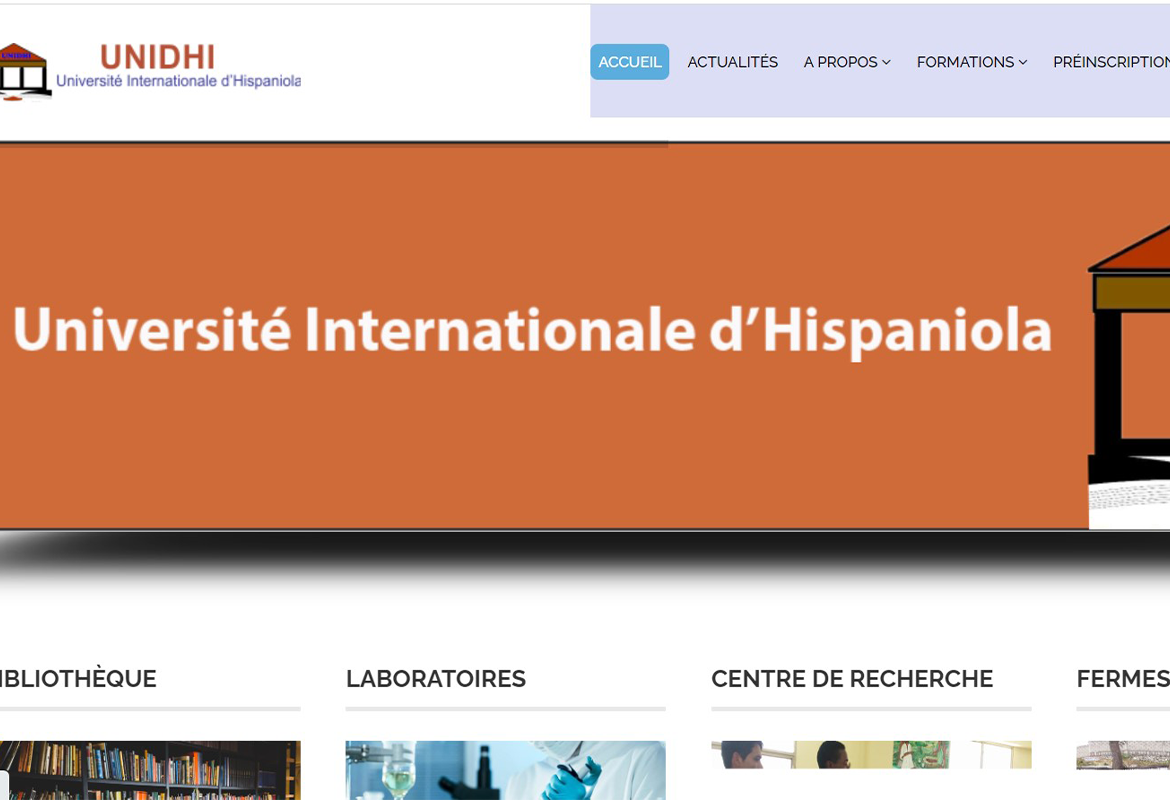This screenshot has width=1170, height=800.
Task: Click the Université Internationale d'Hispaniola tagline
Action: (x=179, y=81)
